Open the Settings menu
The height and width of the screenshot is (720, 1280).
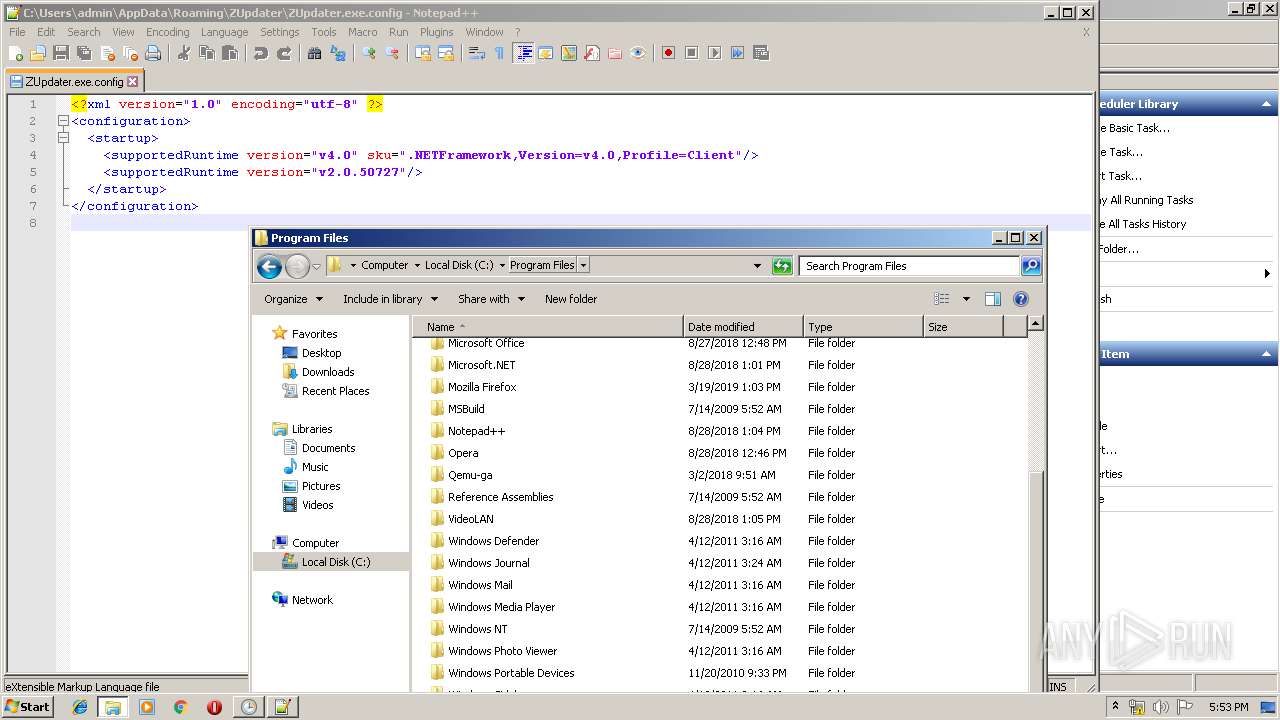click(x=279, y=32)
